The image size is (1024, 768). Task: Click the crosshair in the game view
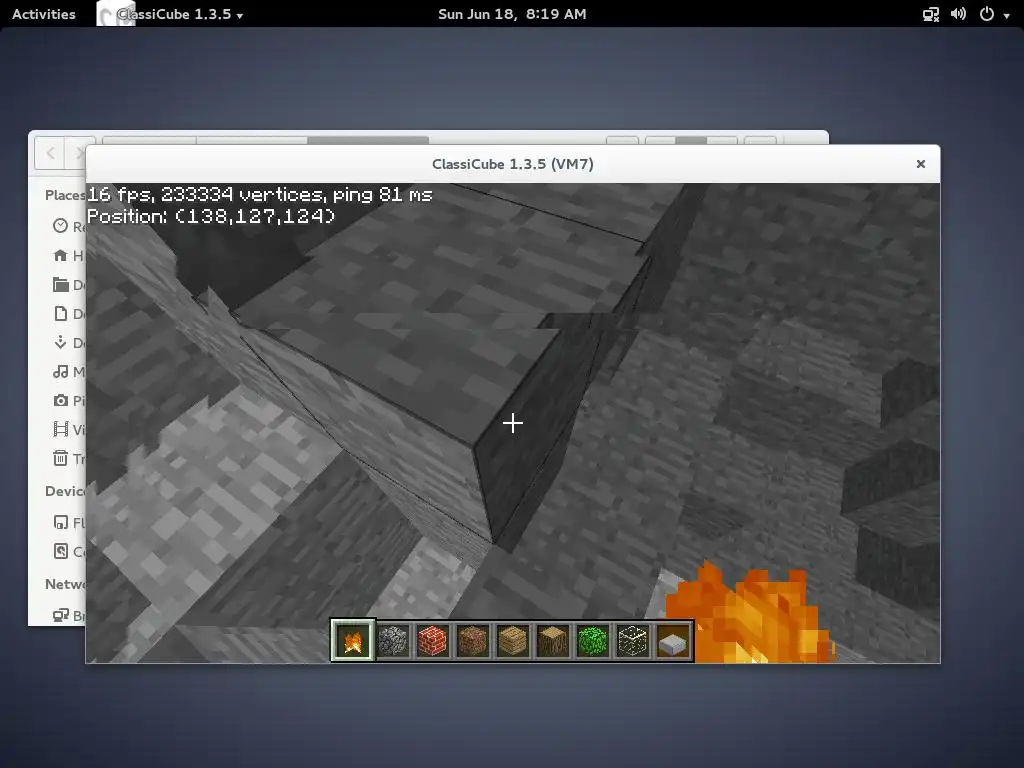pos(513,423)
